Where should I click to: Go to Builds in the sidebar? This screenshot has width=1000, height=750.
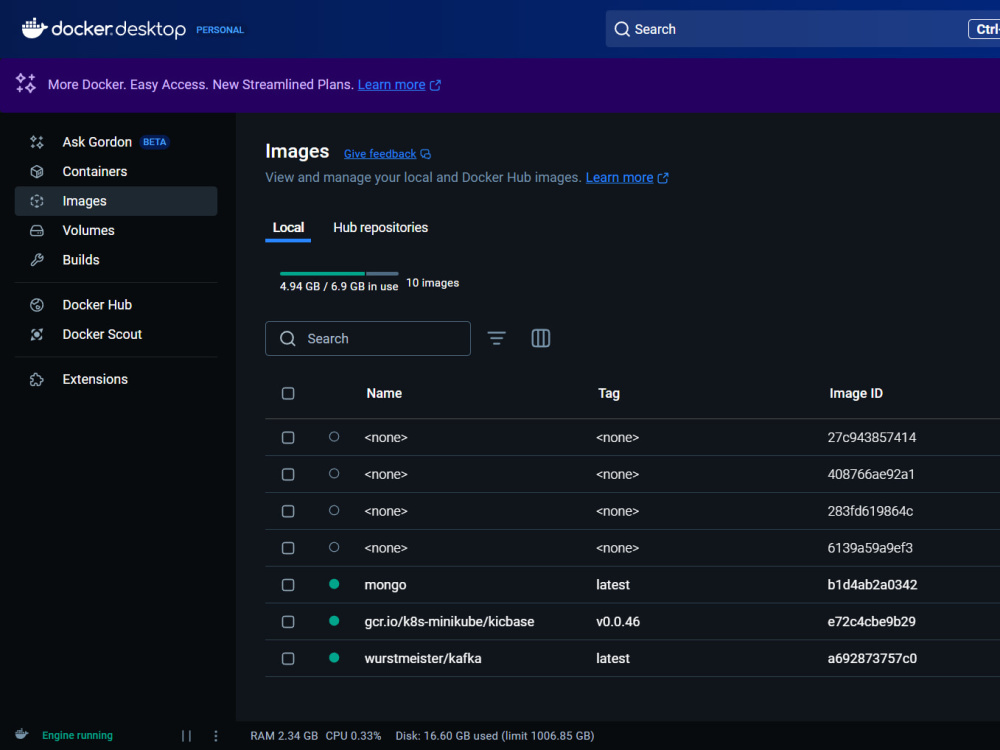pyautogui.click(x=115, y=260)
